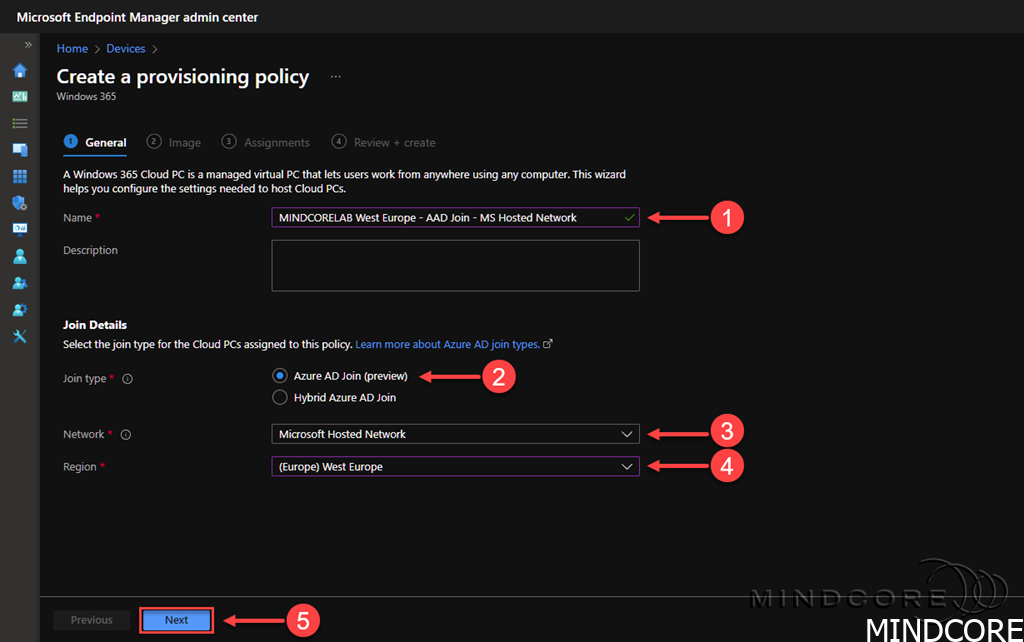Expand the sidebar with double chevron
The width and height of the screenshot is (1024, 642).
pos(28,45)
